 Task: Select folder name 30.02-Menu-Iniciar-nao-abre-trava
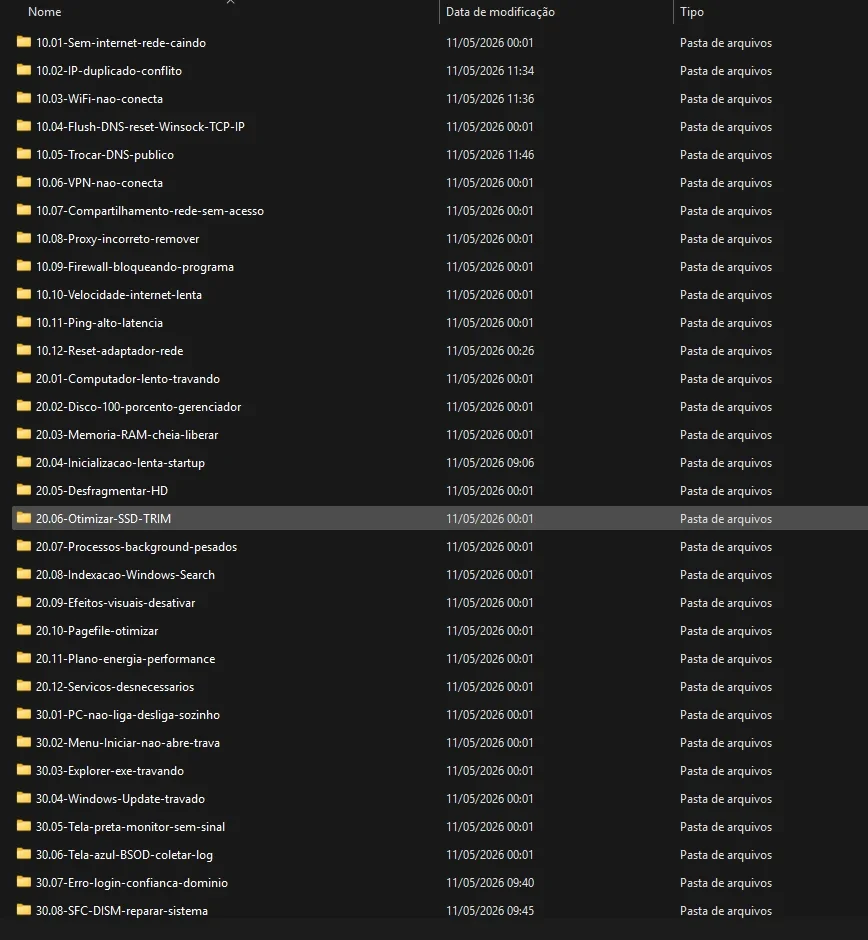(x=128, y=743)
